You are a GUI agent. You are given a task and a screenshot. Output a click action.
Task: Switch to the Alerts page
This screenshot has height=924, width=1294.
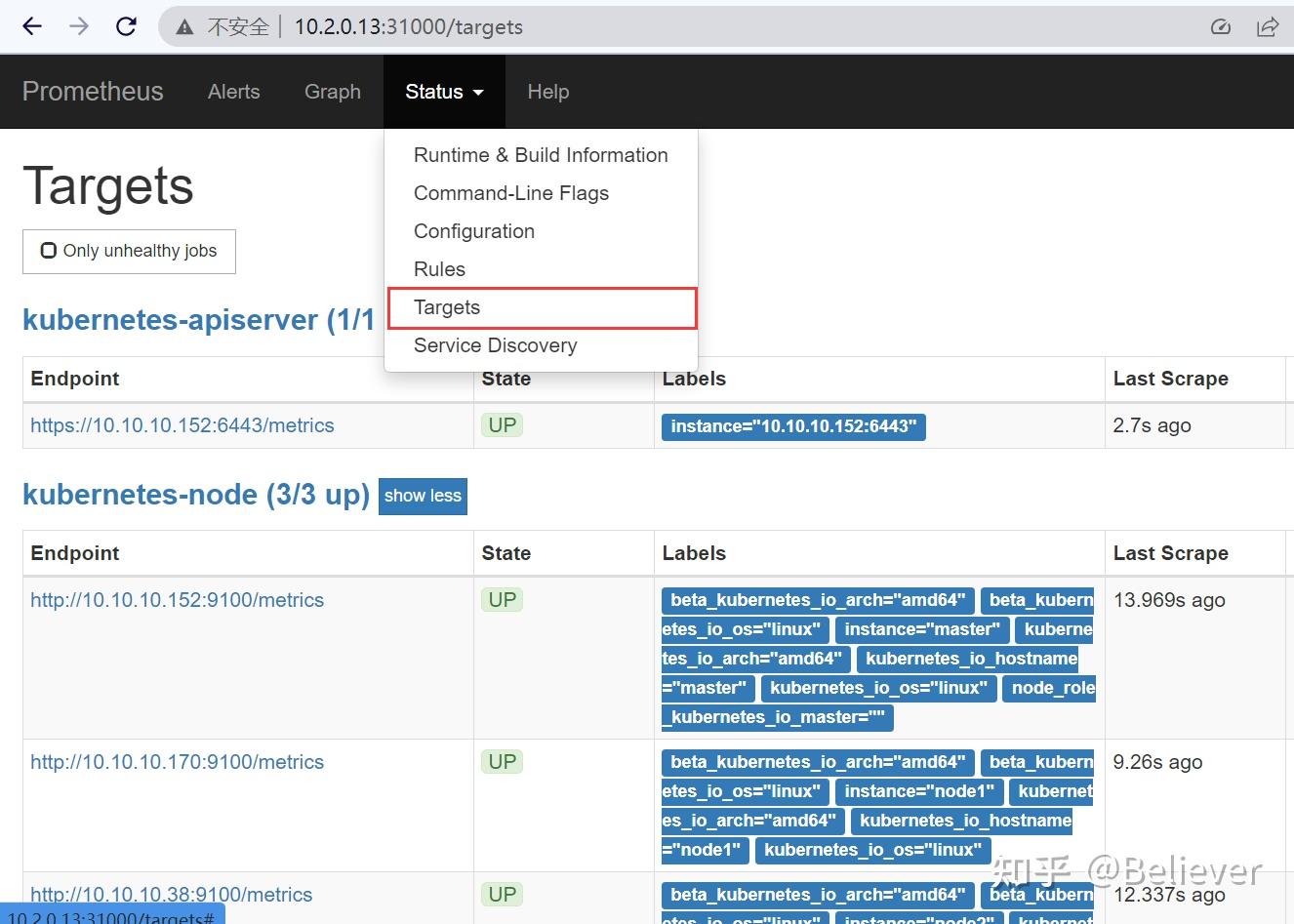[233, 91]
